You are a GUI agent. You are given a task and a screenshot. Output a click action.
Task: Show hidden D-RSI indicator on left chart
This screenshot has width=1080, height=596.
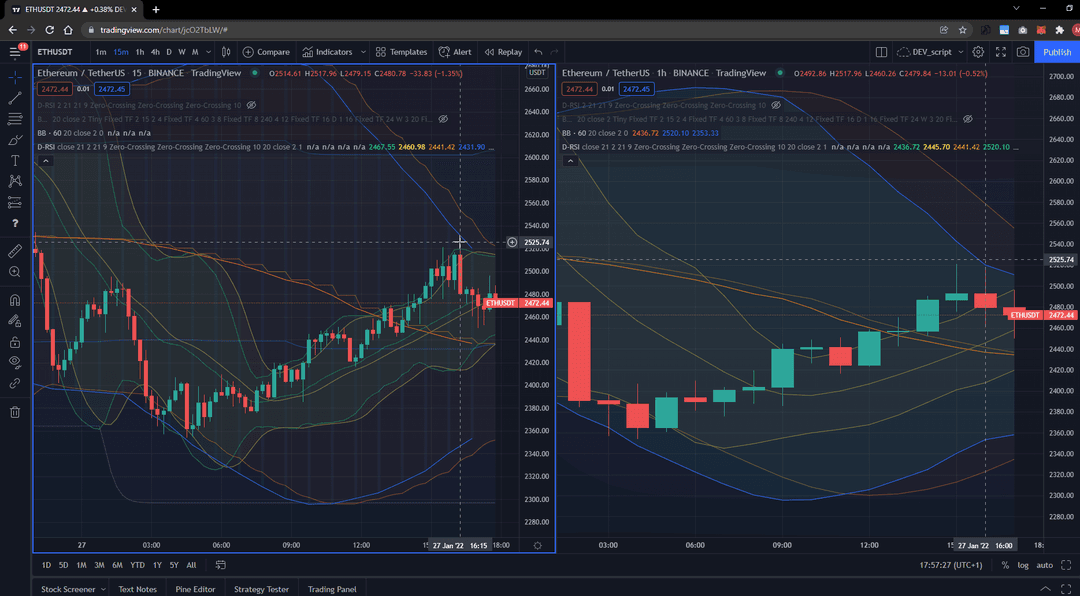[251, 105]
